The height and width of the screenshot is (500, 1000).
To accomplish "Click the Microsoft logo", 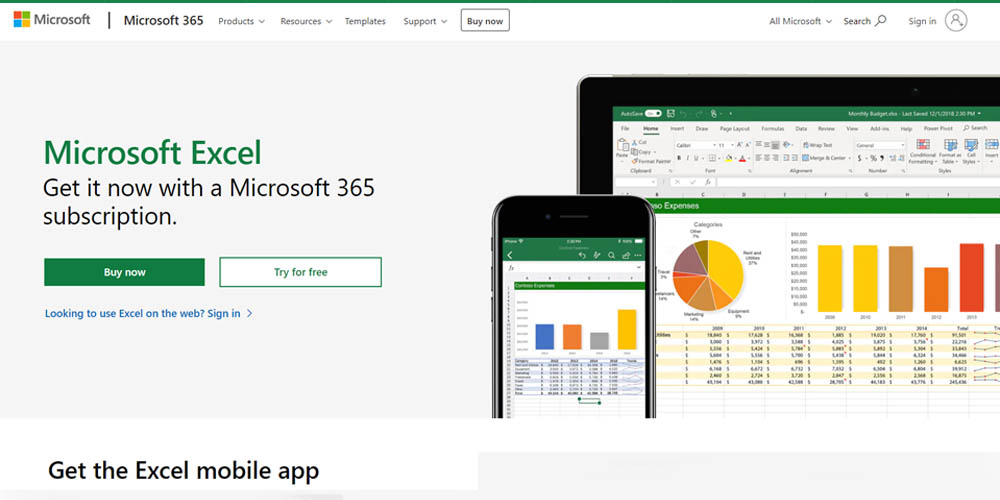I will pos(52,19).
